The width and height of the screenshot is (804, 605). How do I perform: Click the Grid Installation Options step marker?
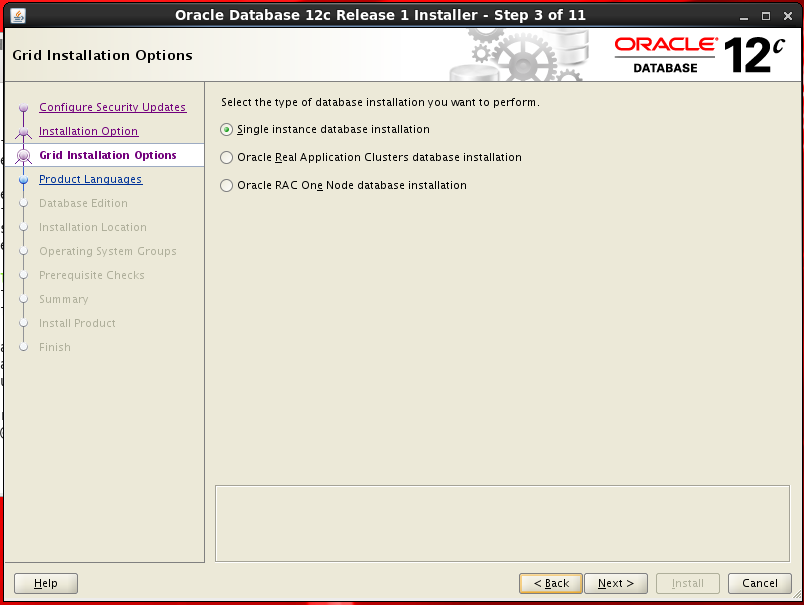click(24, 155)
